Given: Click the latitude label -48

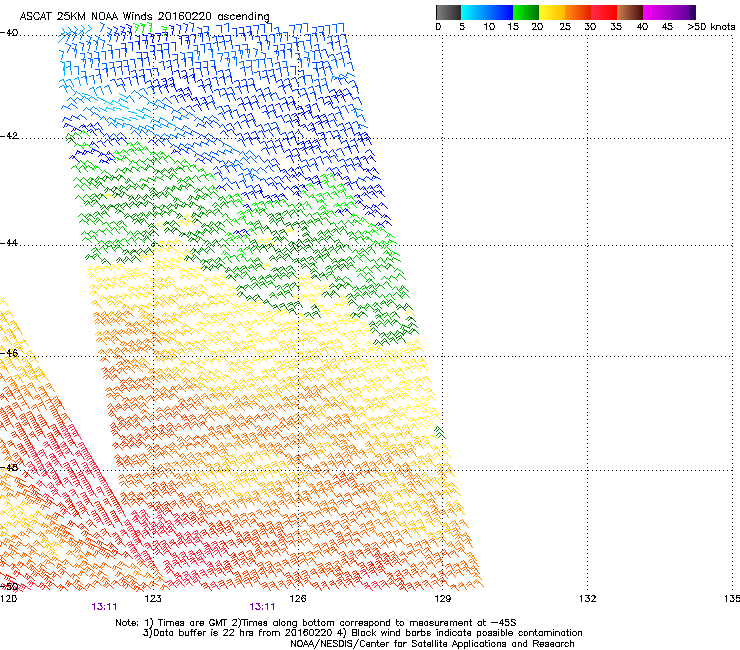Looking at the screenshot, I should point(9,467).
